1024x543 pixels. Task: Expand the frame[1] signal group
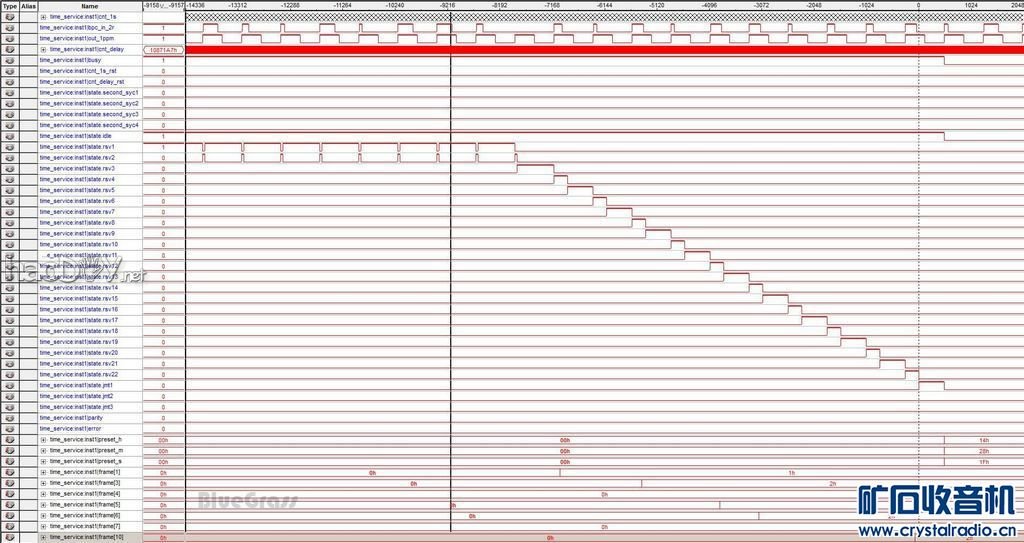[43, 472]
